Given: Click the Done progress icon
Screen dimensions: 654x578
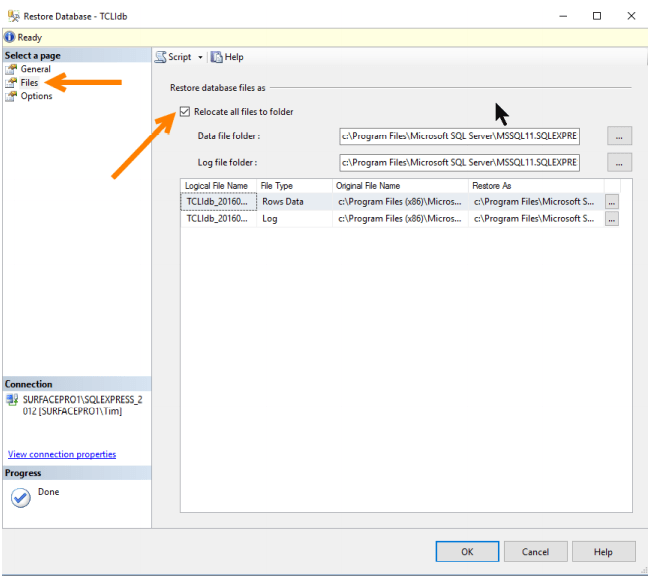Looking at the screenshot, I should coord(20,497).
